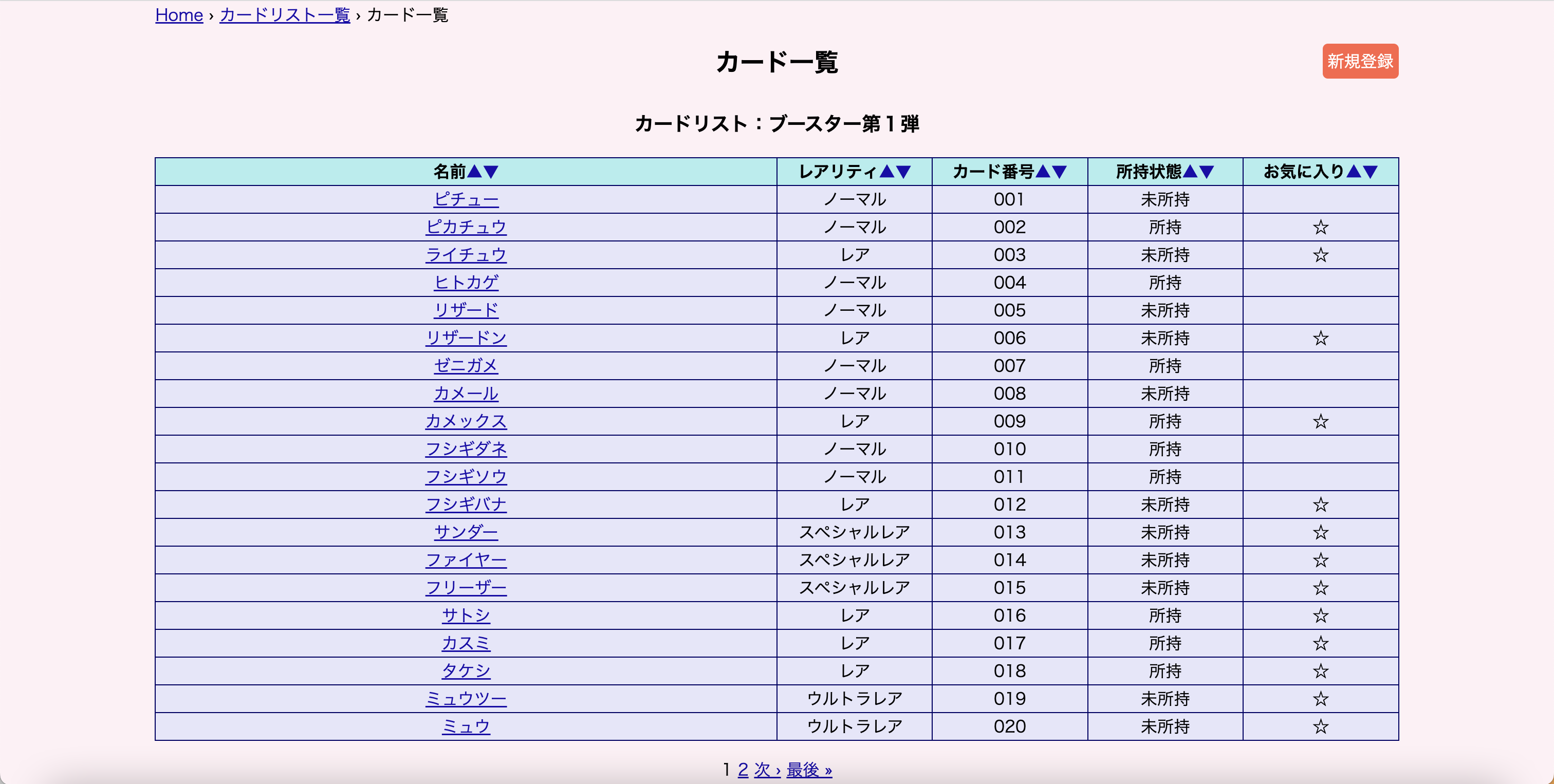Screen dimensions: 1554x784
Task: Sort rarity column descending arrow
Action: pyautogui.click(x=903, y=172)
